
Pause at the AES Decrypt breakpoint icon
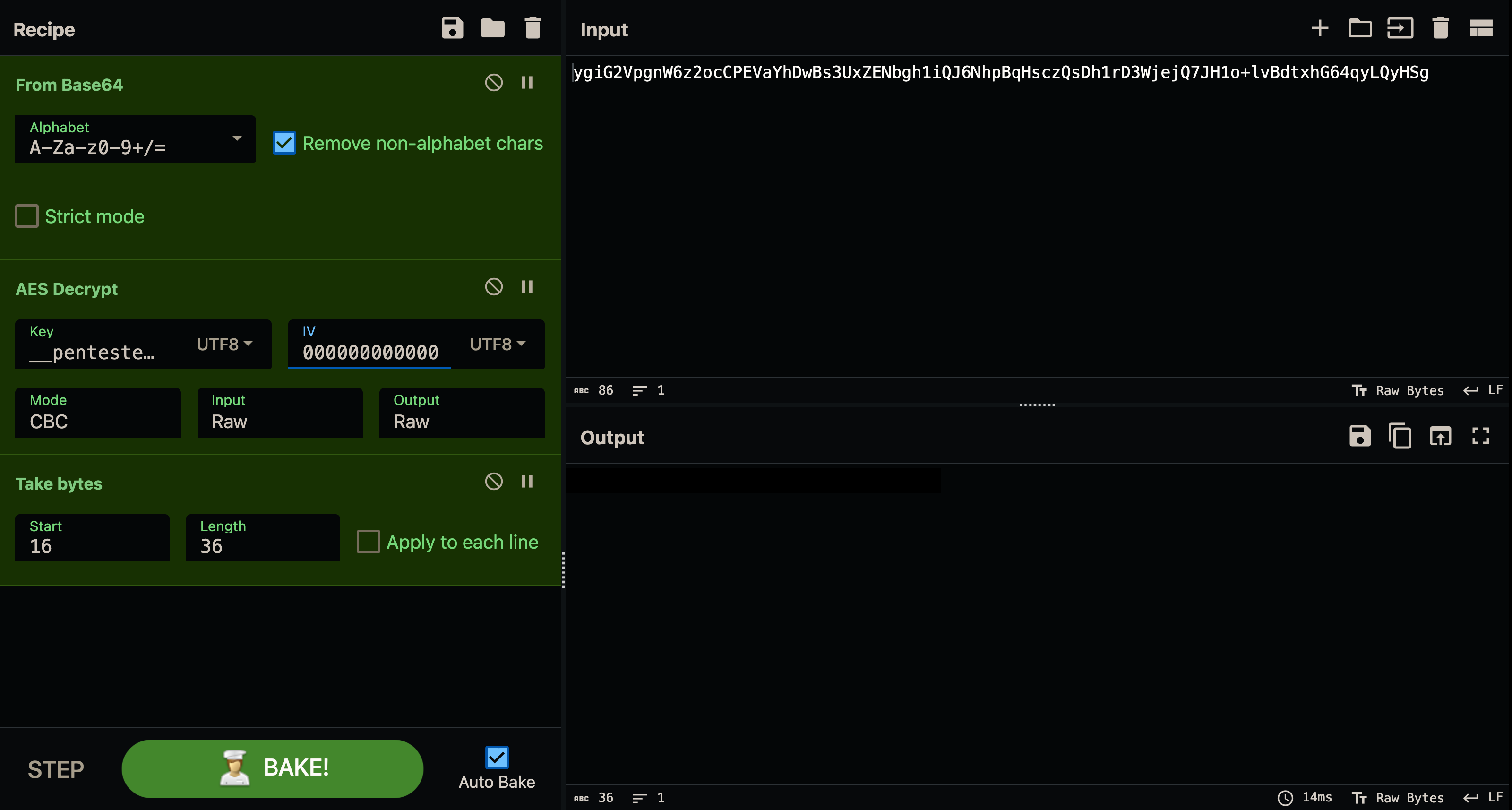(527, 287)
